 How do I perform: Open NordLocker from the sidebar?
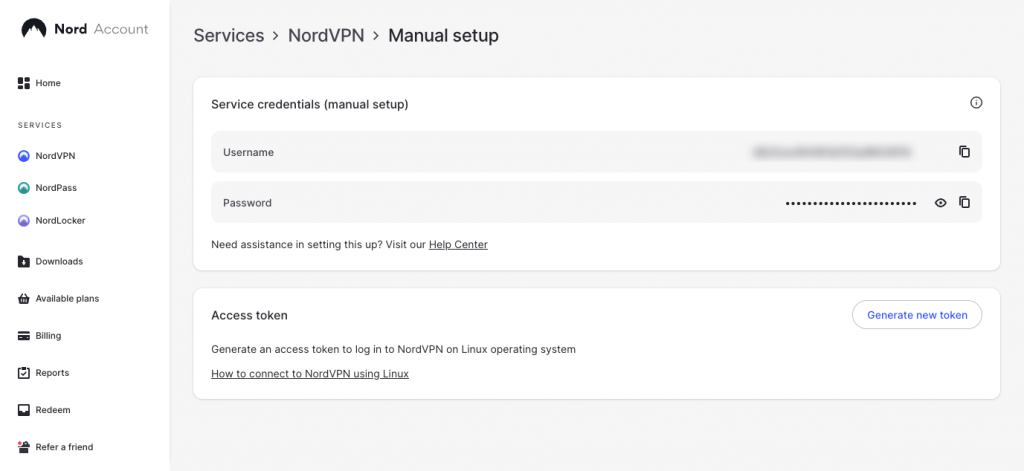(60, 220)
